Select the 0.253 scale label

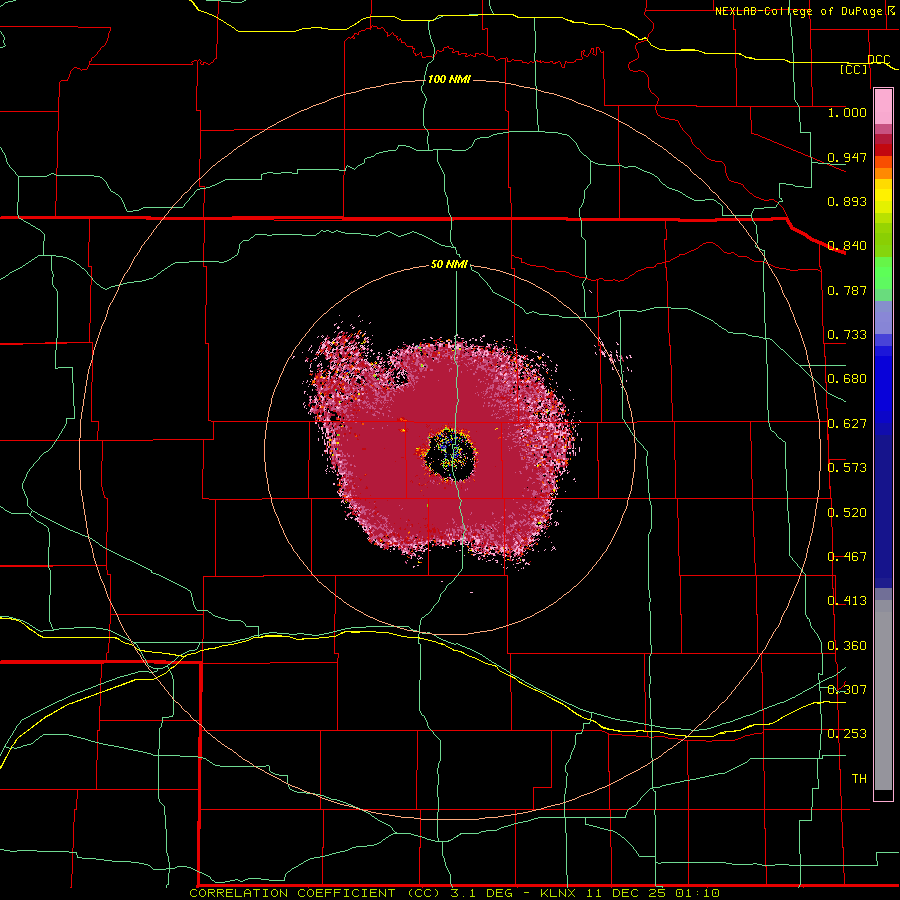[847, 734]
